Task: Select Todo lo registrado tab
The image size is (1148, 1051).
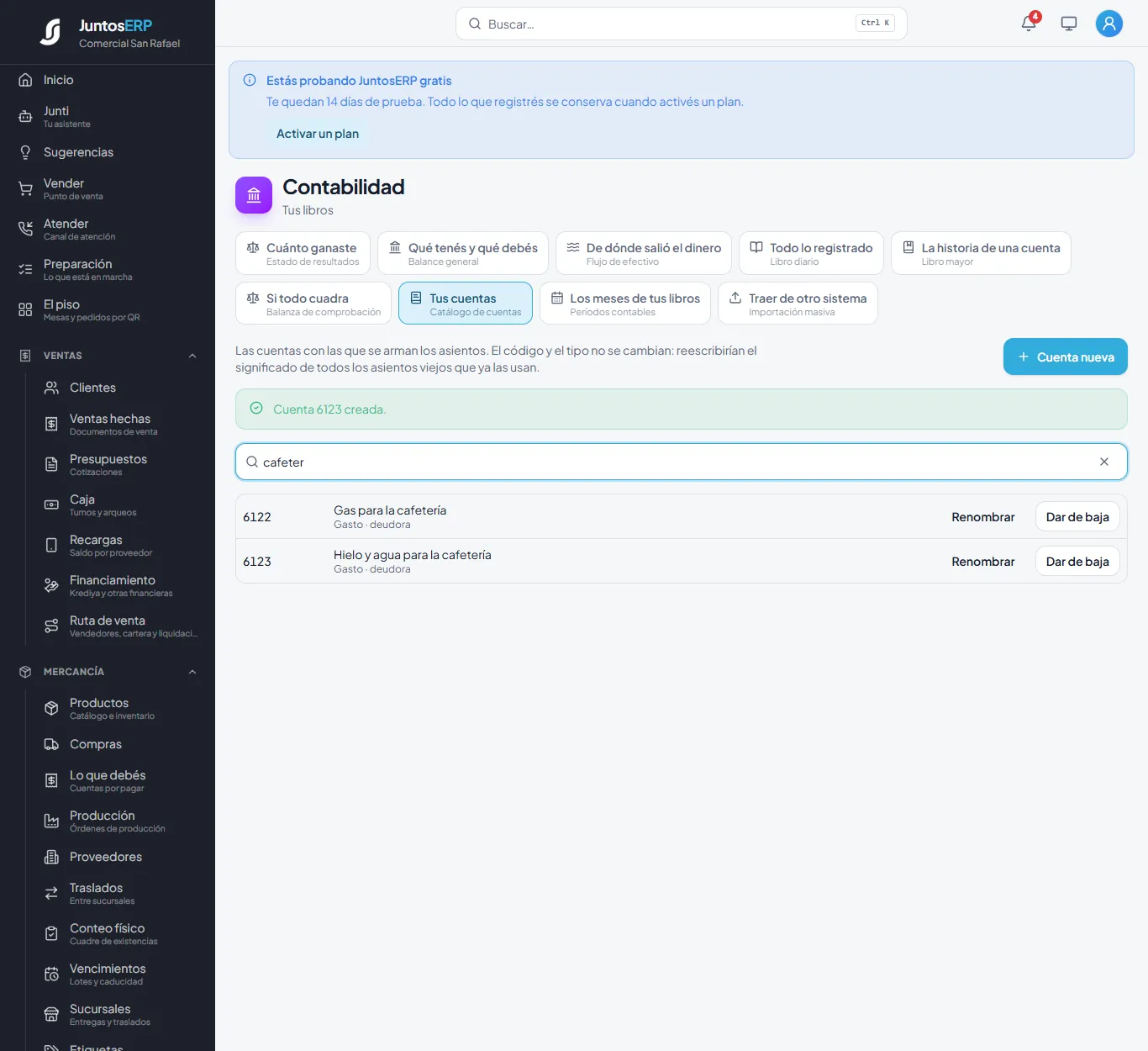Action: tap(811, 253)
